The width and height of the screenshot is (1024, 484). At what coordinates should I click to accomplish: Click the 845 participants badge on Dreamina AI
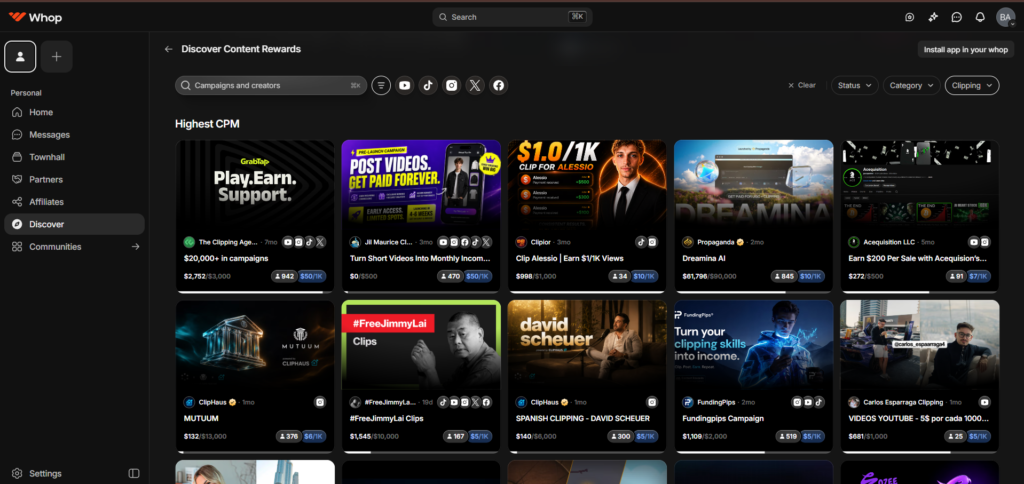(784, 276)
